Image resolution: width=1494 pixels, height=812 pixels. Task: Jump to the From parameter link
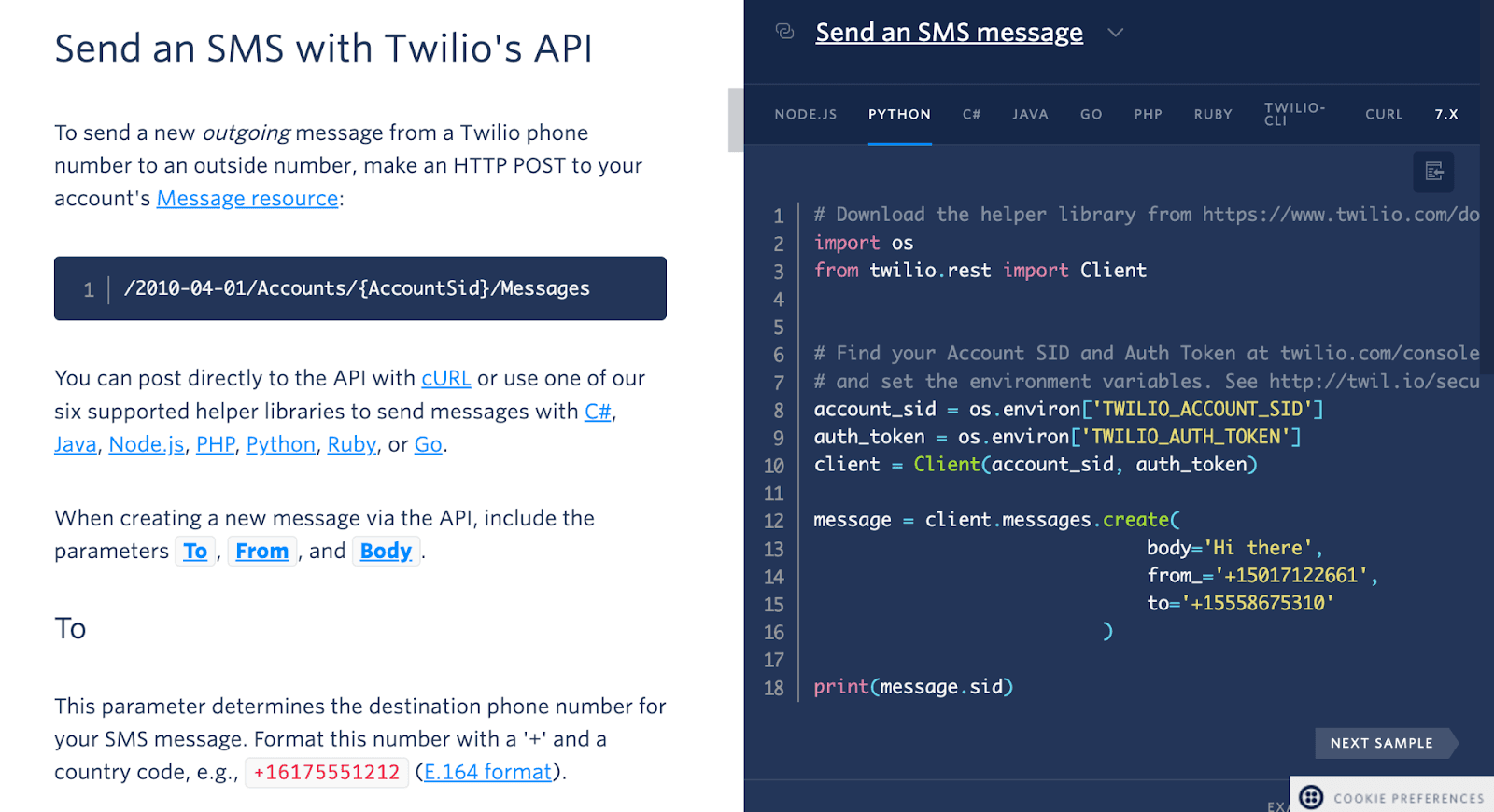261,552
